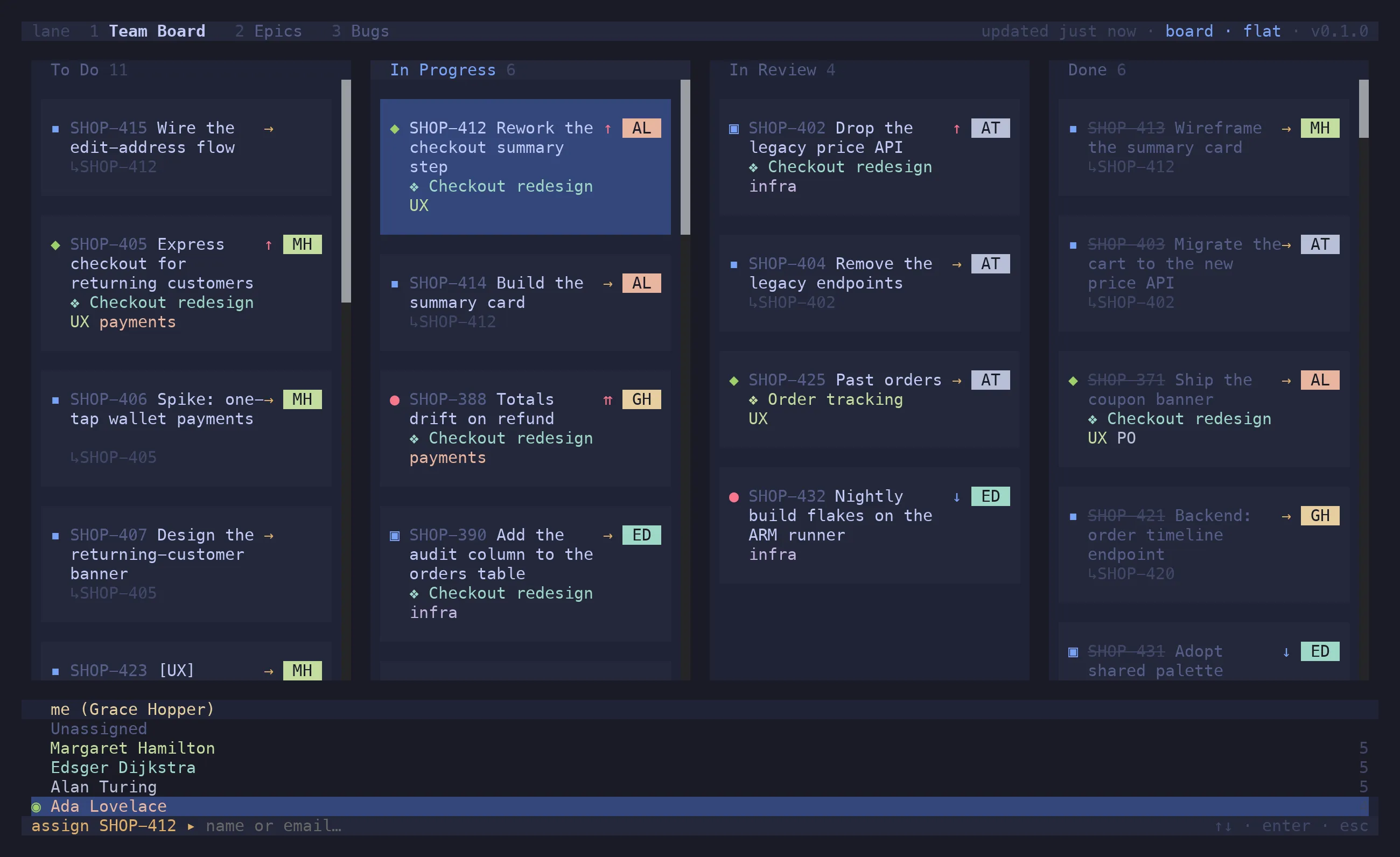Choose Edsger Dijkstra as assignee

point(700,768)
